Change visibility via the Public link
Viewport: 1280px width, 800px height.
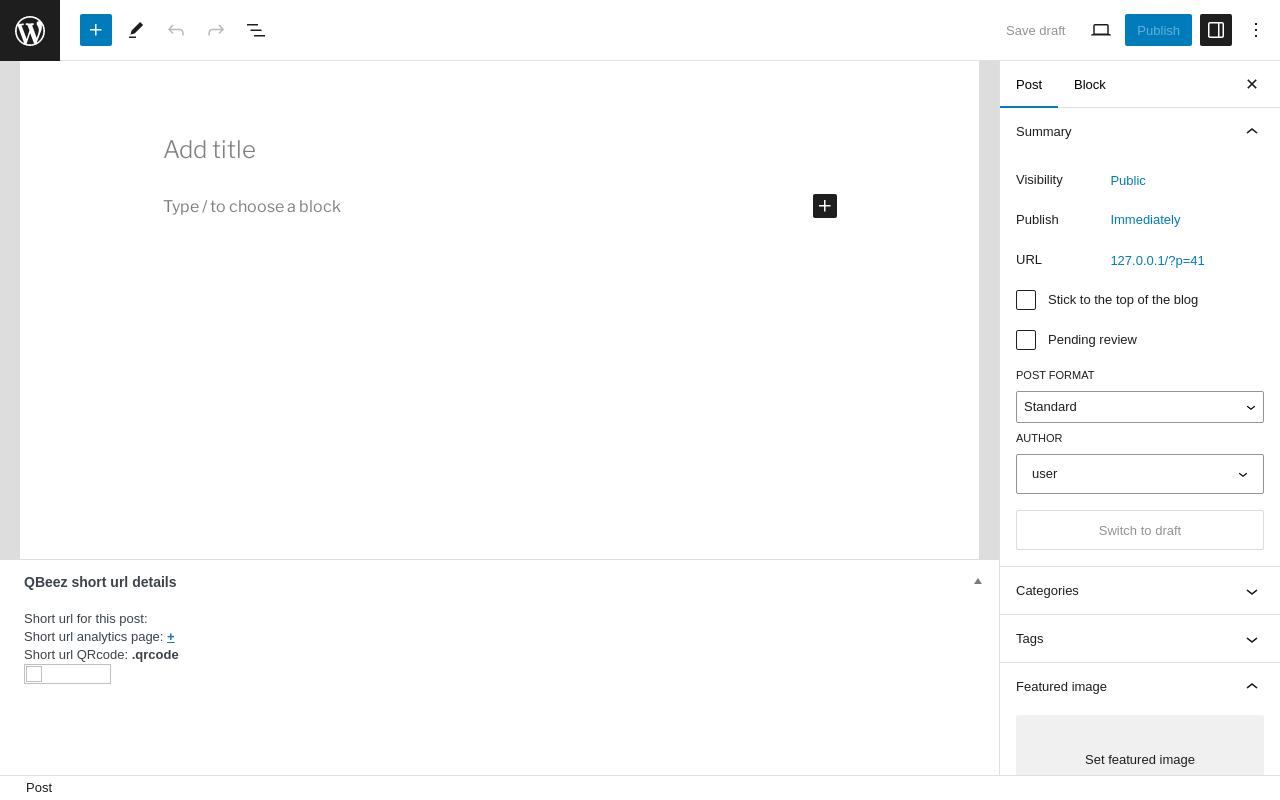(x=1128, y=181)
